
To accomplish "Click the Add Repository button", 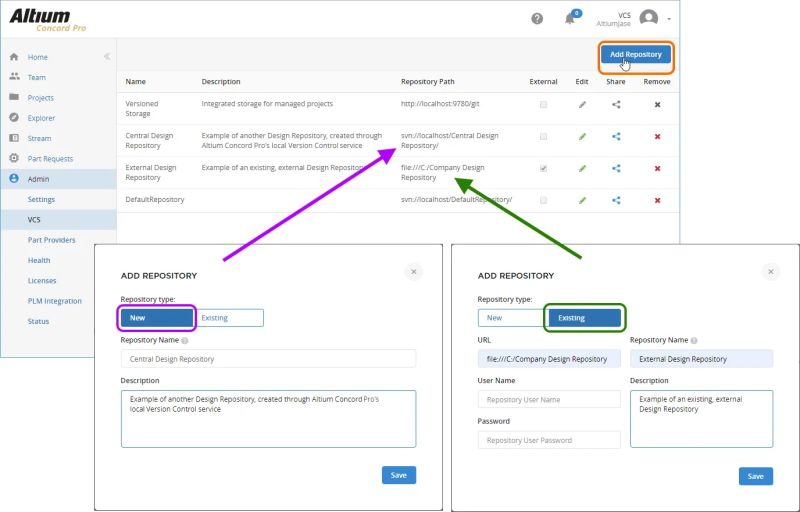I will [636, 55].
